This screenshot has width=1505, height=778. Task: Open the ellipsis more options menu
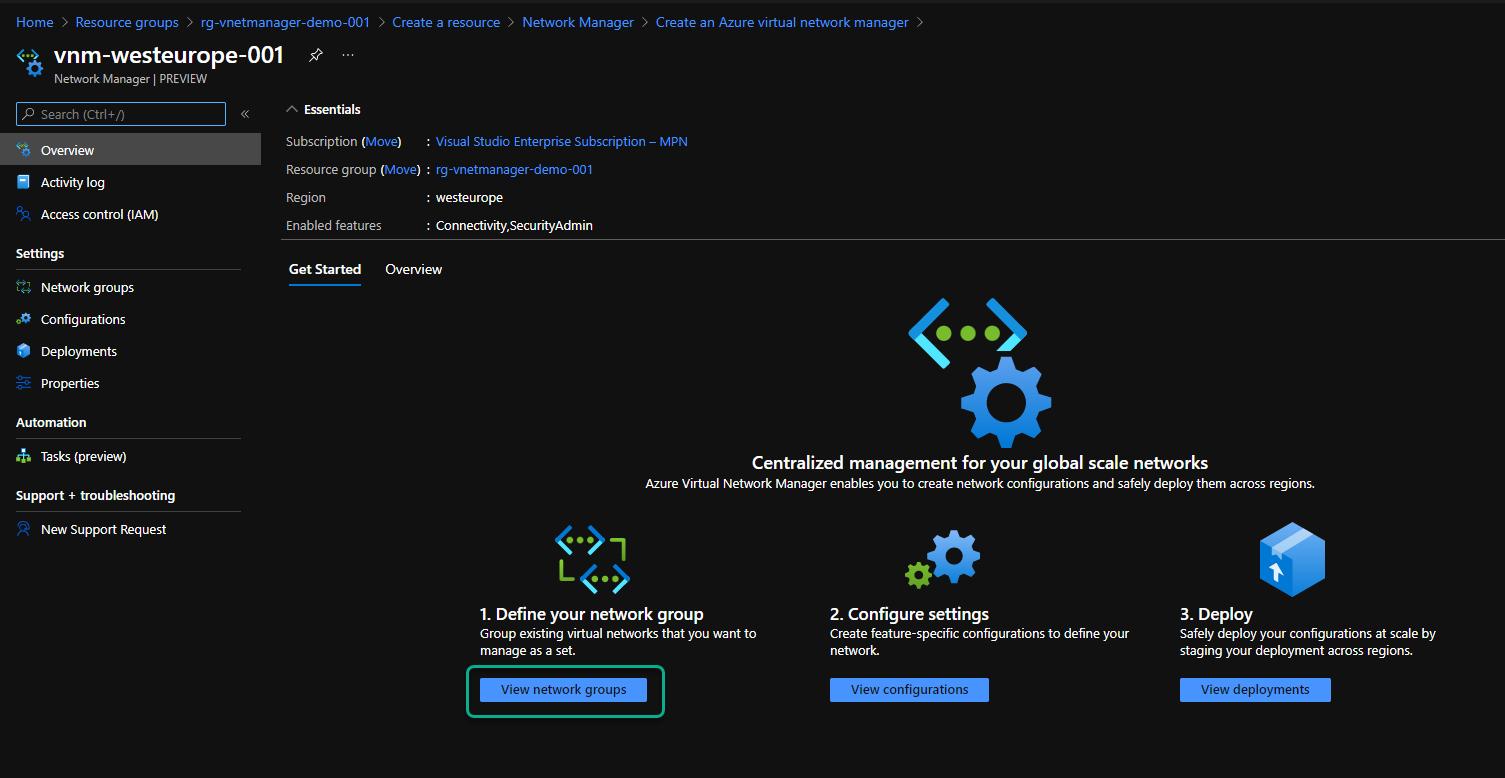click(348, 55)
